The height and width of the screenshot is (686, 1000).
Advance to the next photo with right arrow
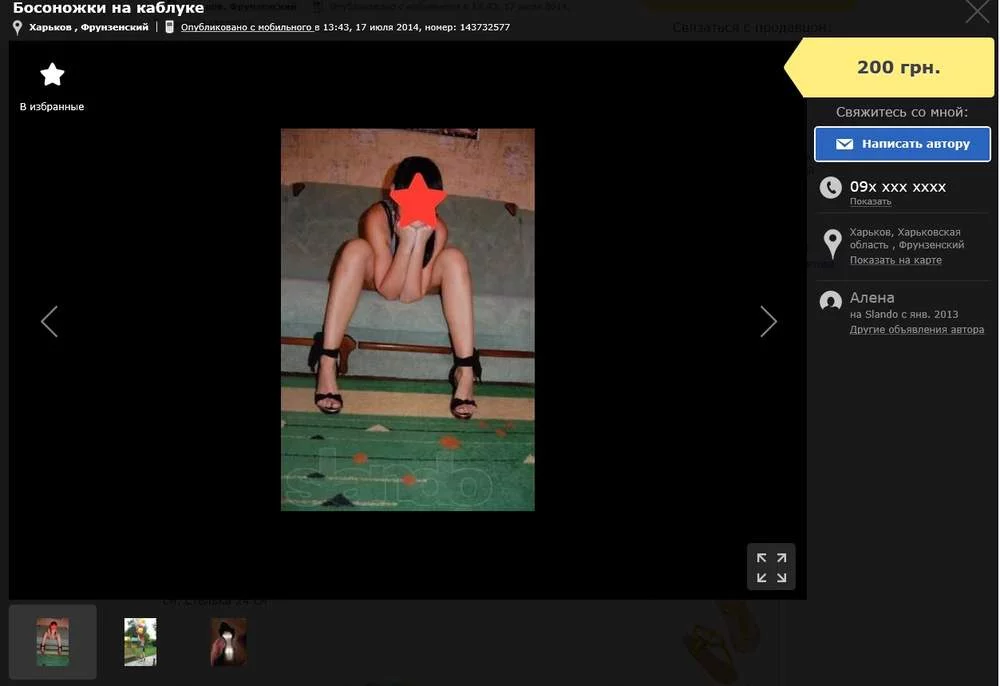[x=768, y=321]
